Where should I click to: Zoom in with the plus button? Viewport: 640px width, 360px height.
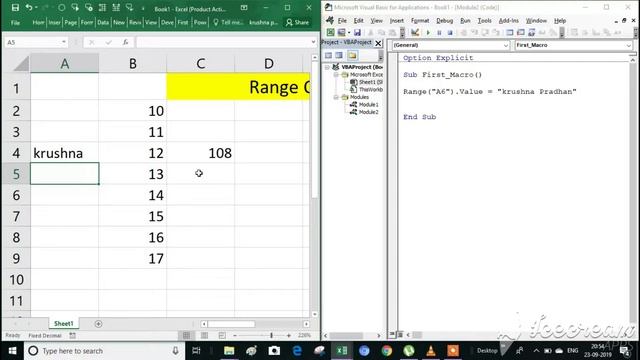(289, 336)
